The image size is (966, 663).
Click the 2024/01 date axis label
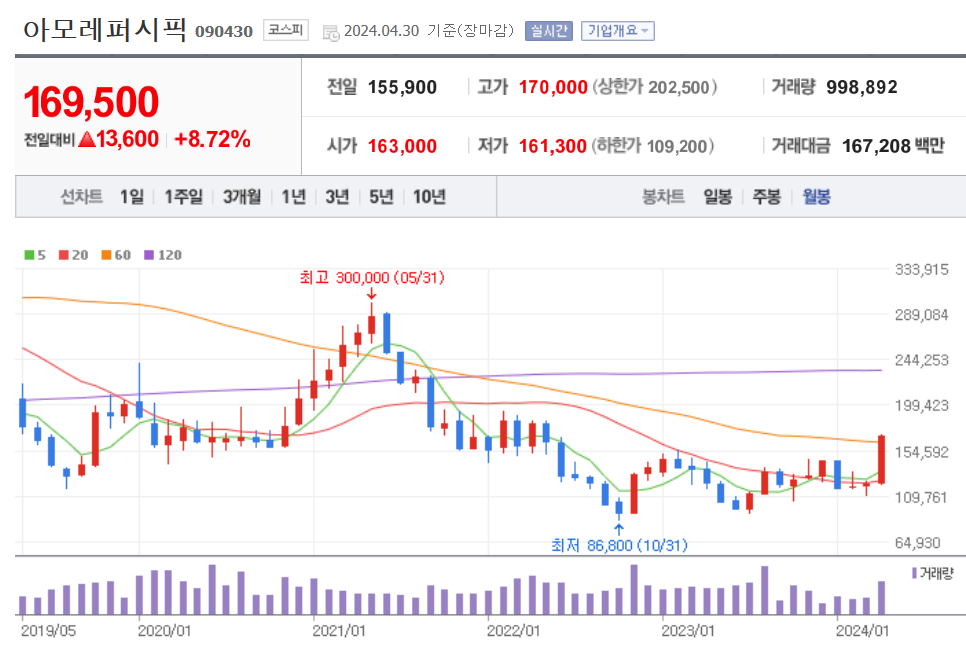pos(862,631)
